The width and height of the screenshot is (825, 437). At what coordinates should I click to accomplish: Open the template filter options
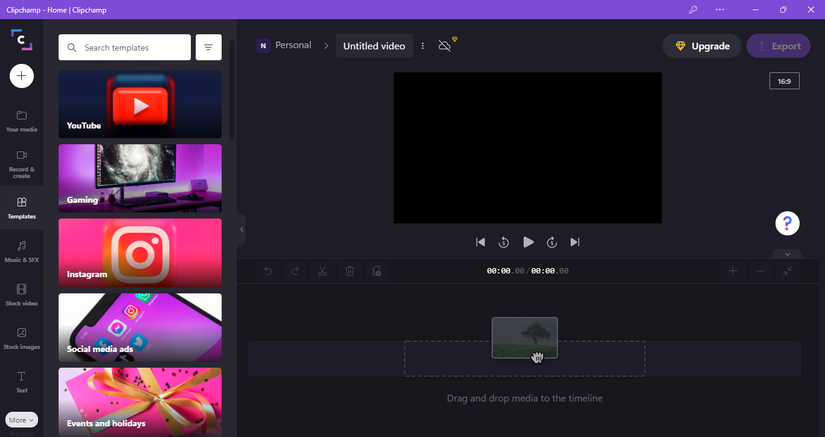(x=209, y=47)
